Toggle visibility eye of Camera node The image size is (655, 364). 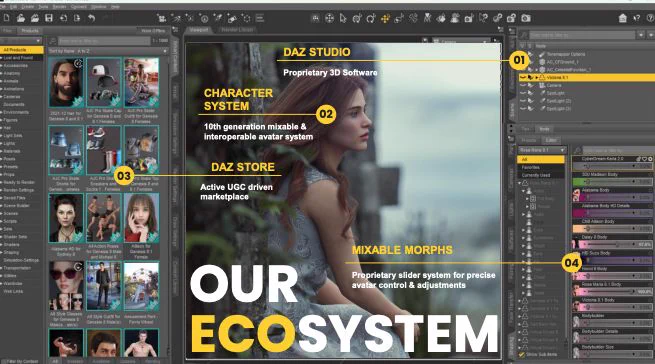[523, 85]
